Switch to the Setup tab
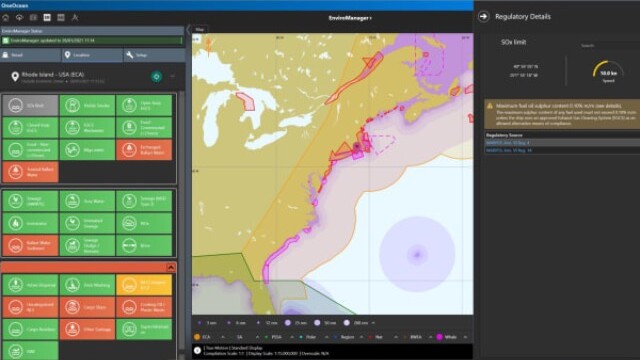640x360 pixels. pyautogui.click(x=154, y=55)
